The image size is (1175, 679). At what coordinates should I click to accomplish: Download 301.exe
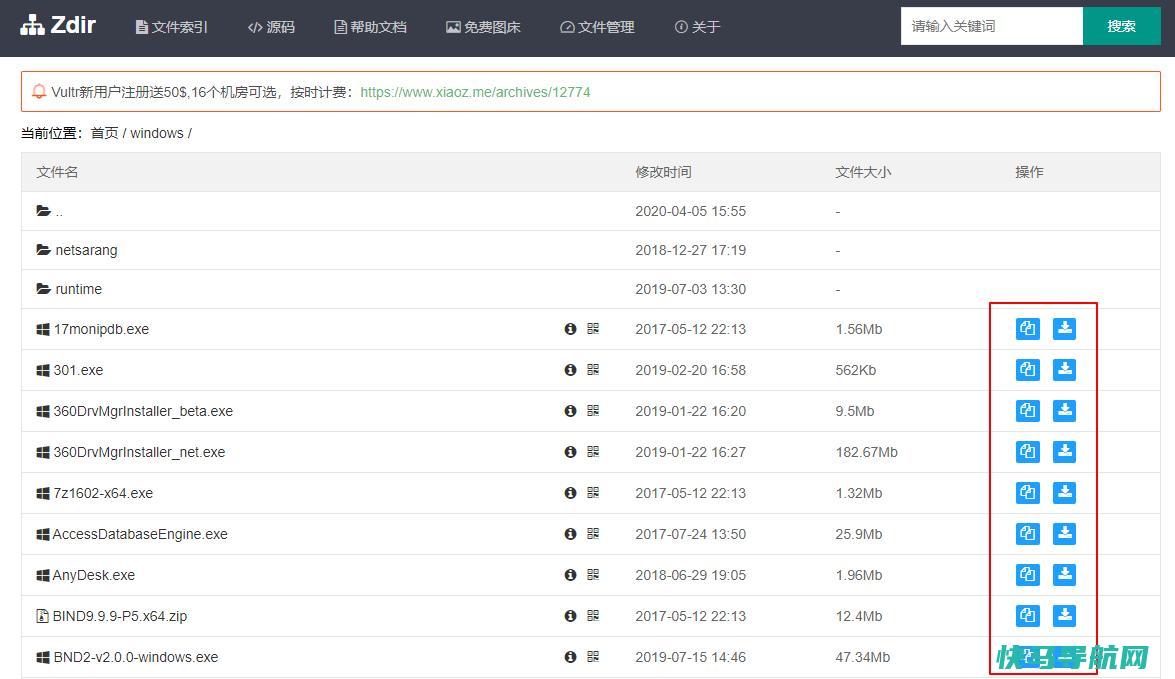[1064, 369]
